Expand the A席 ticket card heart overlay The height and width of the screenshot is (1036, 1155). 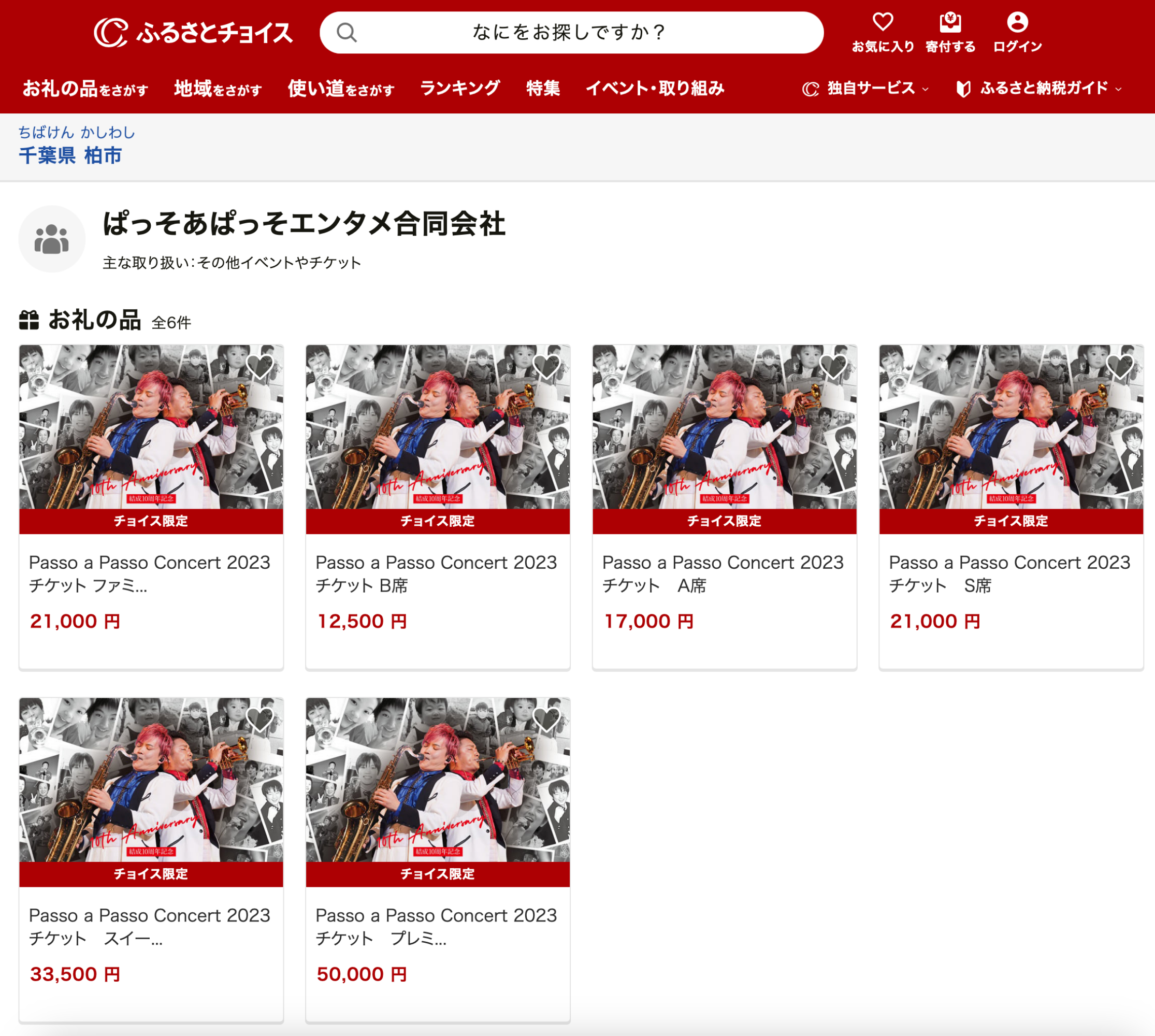833,368
